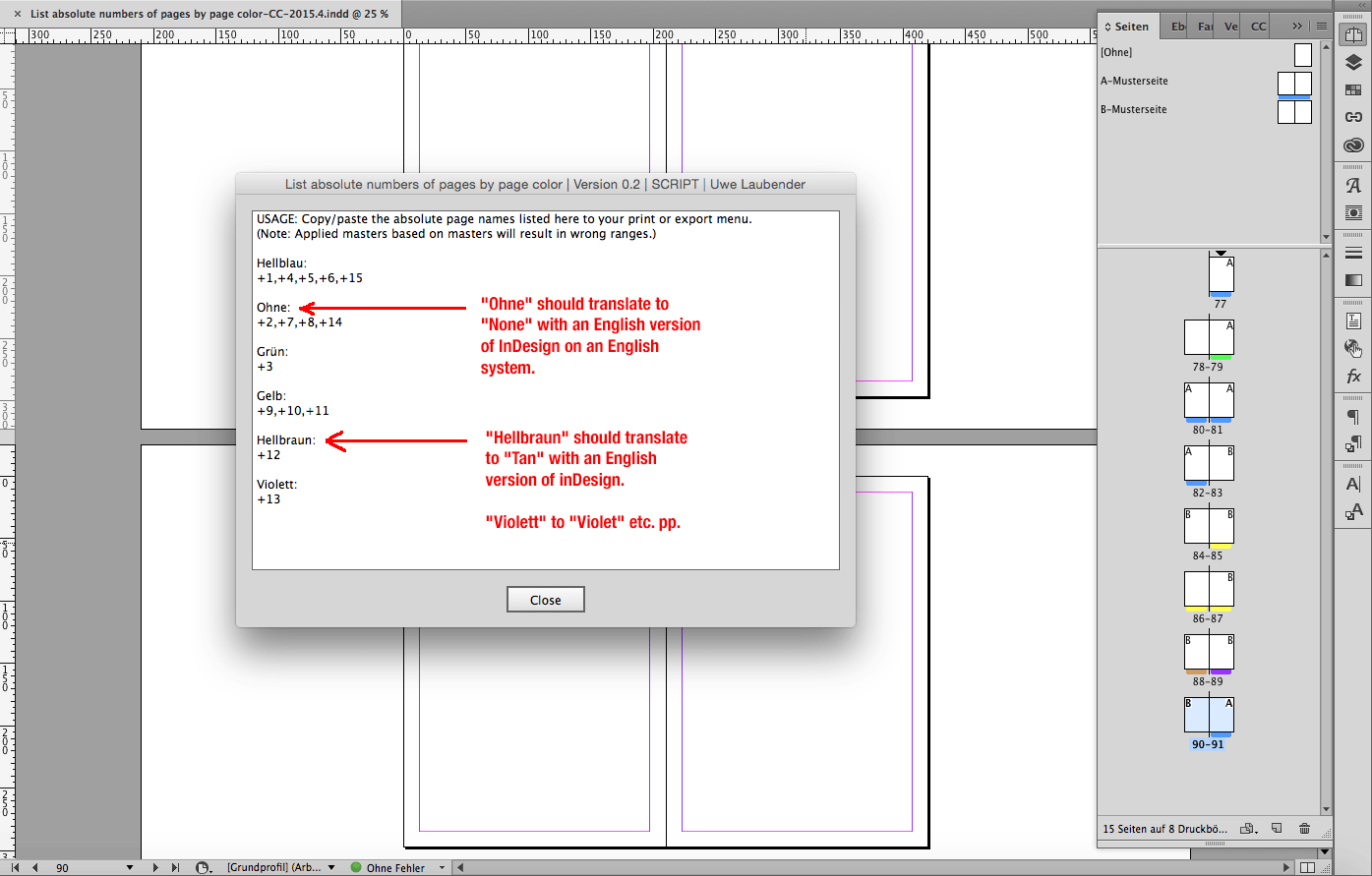Go to previous page arrow
Image resolution: width=1372 pixels, height=876 pixels.
(x=35, y=868)
